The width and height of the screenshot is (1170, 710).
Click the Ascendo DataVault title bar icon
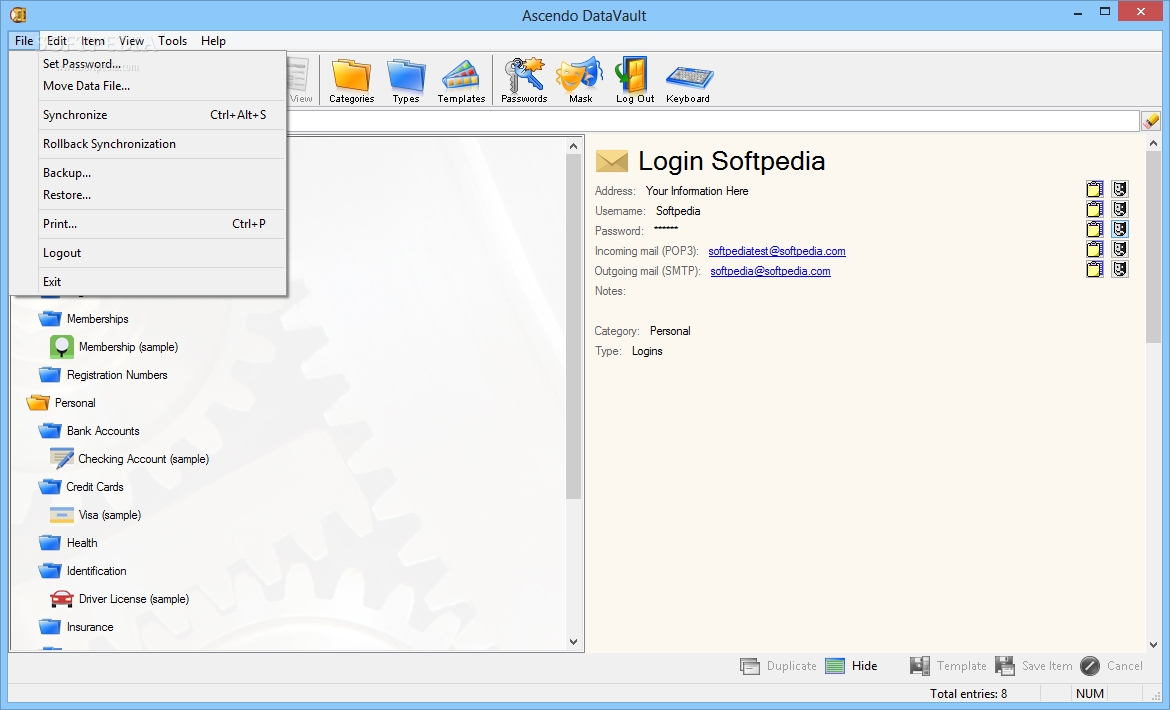click(x=19, y=13)
